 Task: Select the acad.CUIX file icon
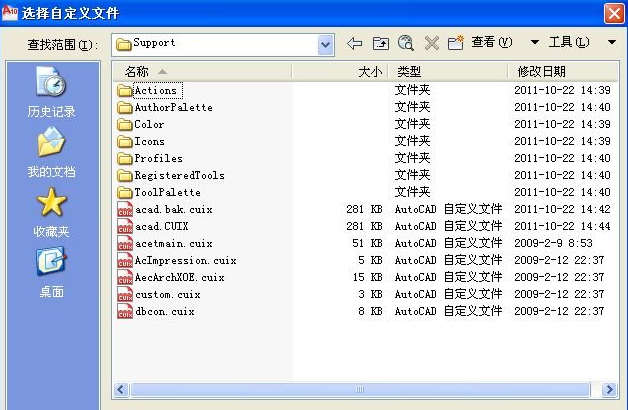[125, 226]
